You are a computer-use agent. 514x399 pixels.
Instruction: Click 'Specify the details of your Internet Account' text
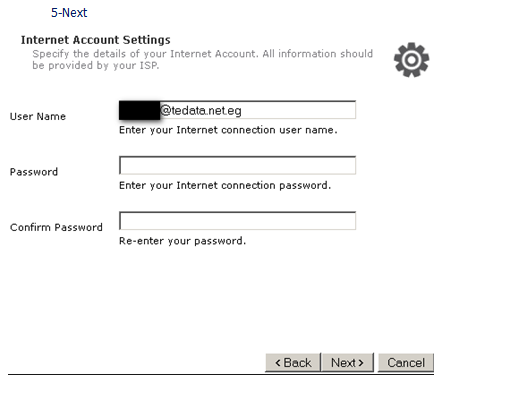145,54
